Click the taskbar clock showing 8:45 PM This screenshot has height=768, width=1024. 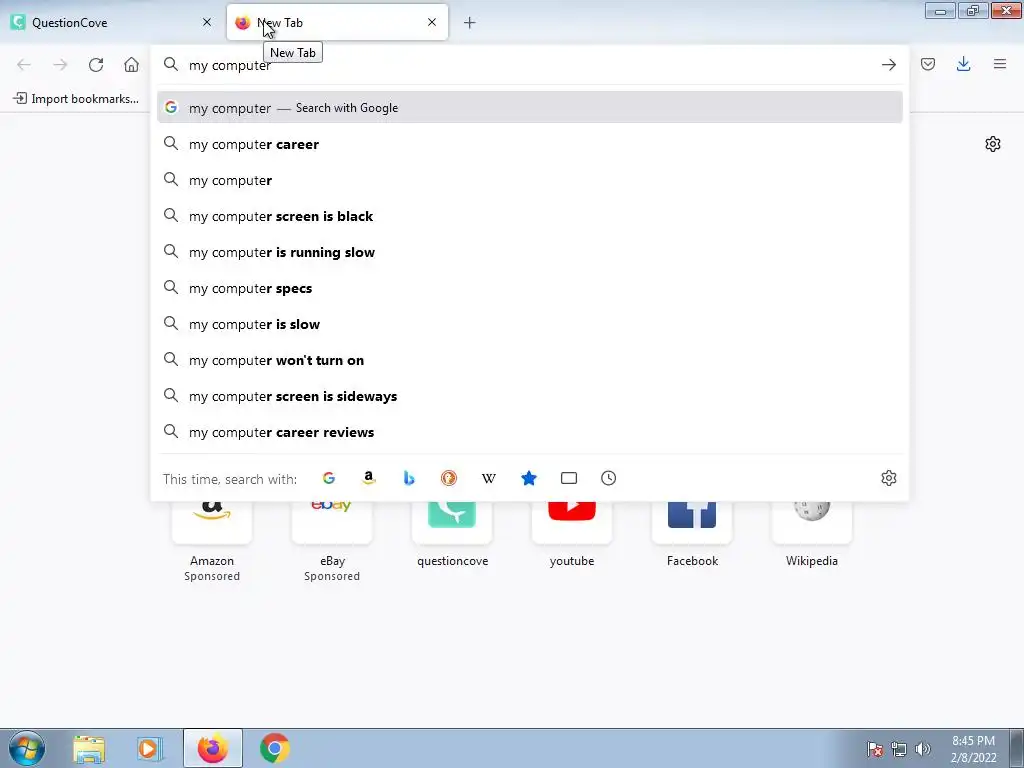973,749
